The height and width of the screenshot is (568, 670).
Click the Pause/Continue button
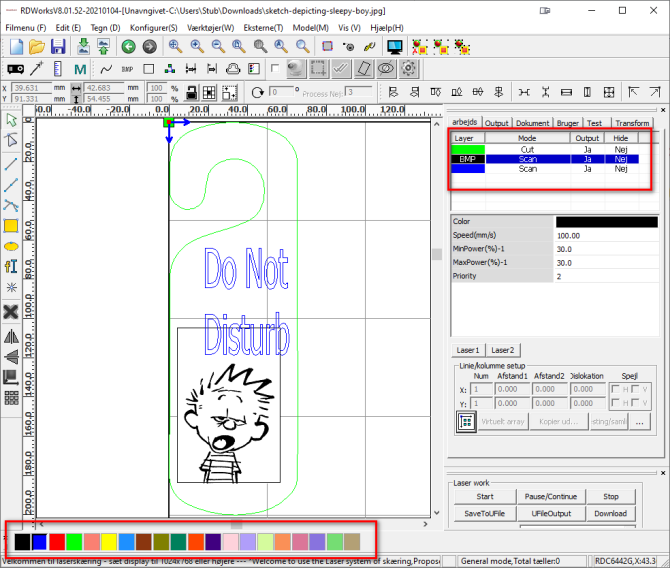(x=551, y=497)
